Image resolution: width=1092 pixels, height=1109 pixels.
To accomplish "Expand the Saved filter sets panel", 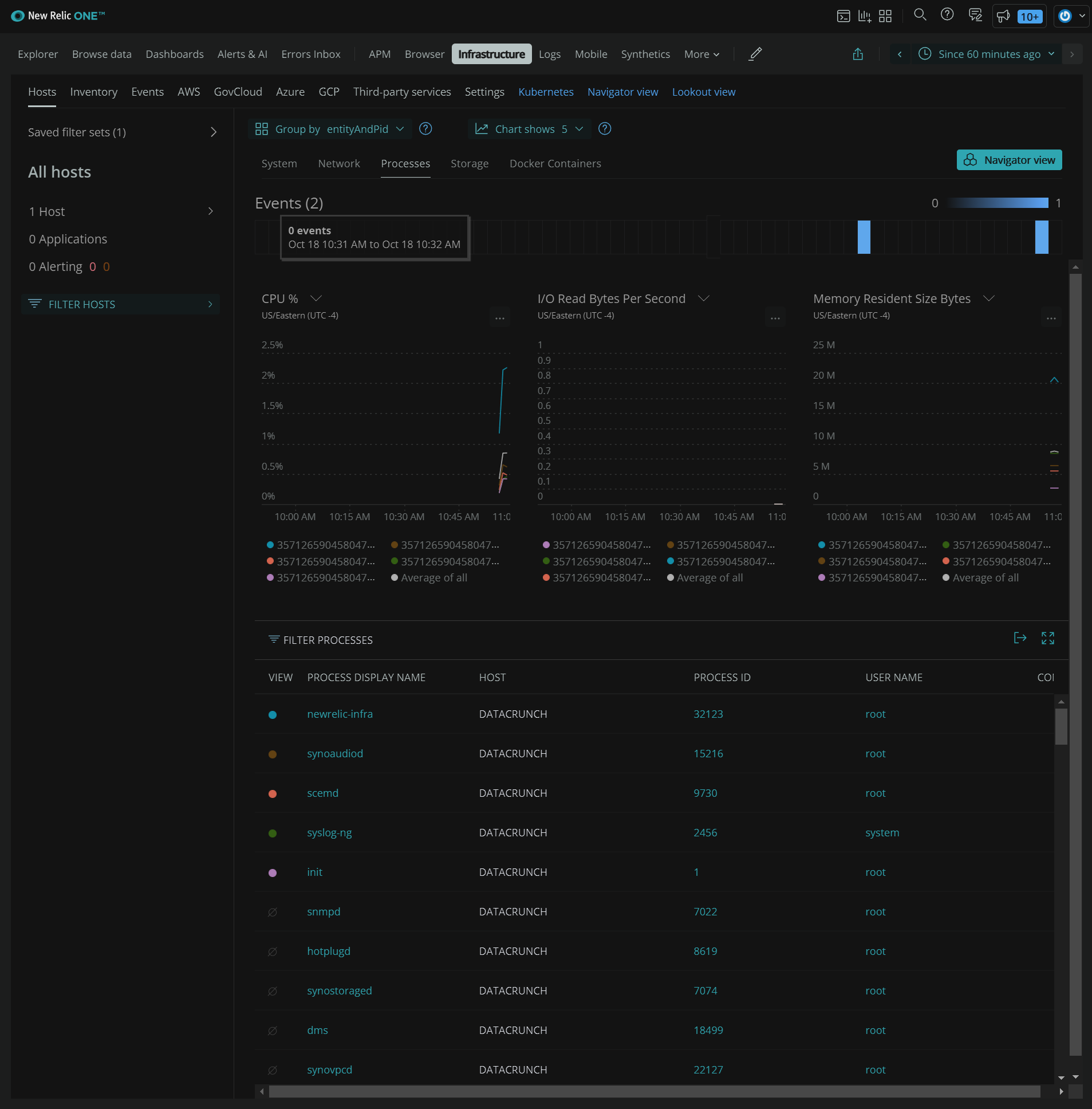I will pos(123,132).
